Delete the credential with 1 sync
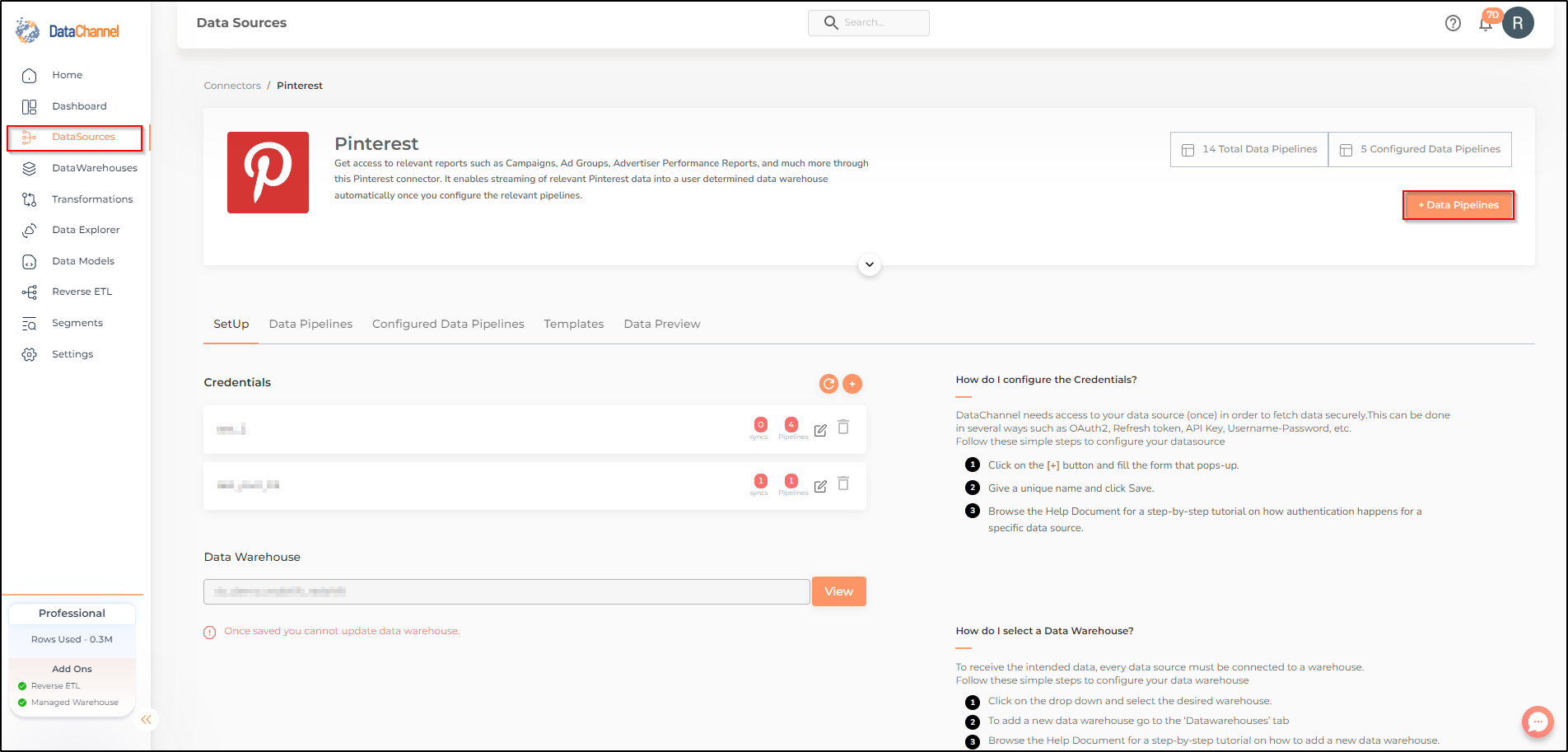The width and height of the screenshot is (1568, 752). click(843, 483)
